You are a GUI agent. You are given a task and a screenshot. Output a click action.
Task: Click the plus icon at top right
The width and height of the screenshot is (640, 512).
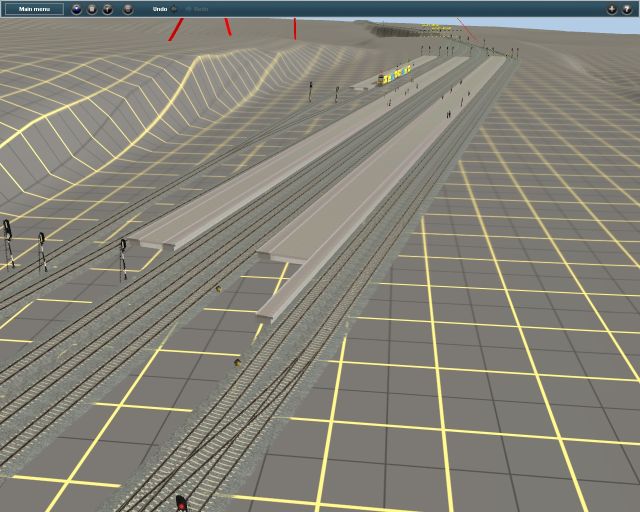[611, 9]
